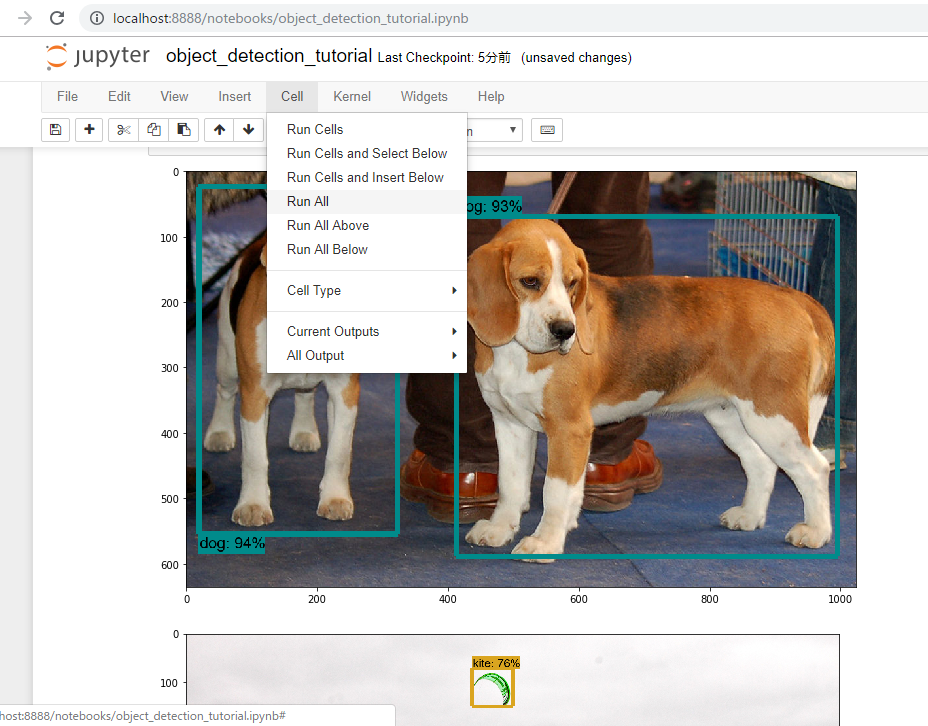Rename notebook via object_detection_tutorial title
Screen dimensions: 928x726
click(269, 56)
